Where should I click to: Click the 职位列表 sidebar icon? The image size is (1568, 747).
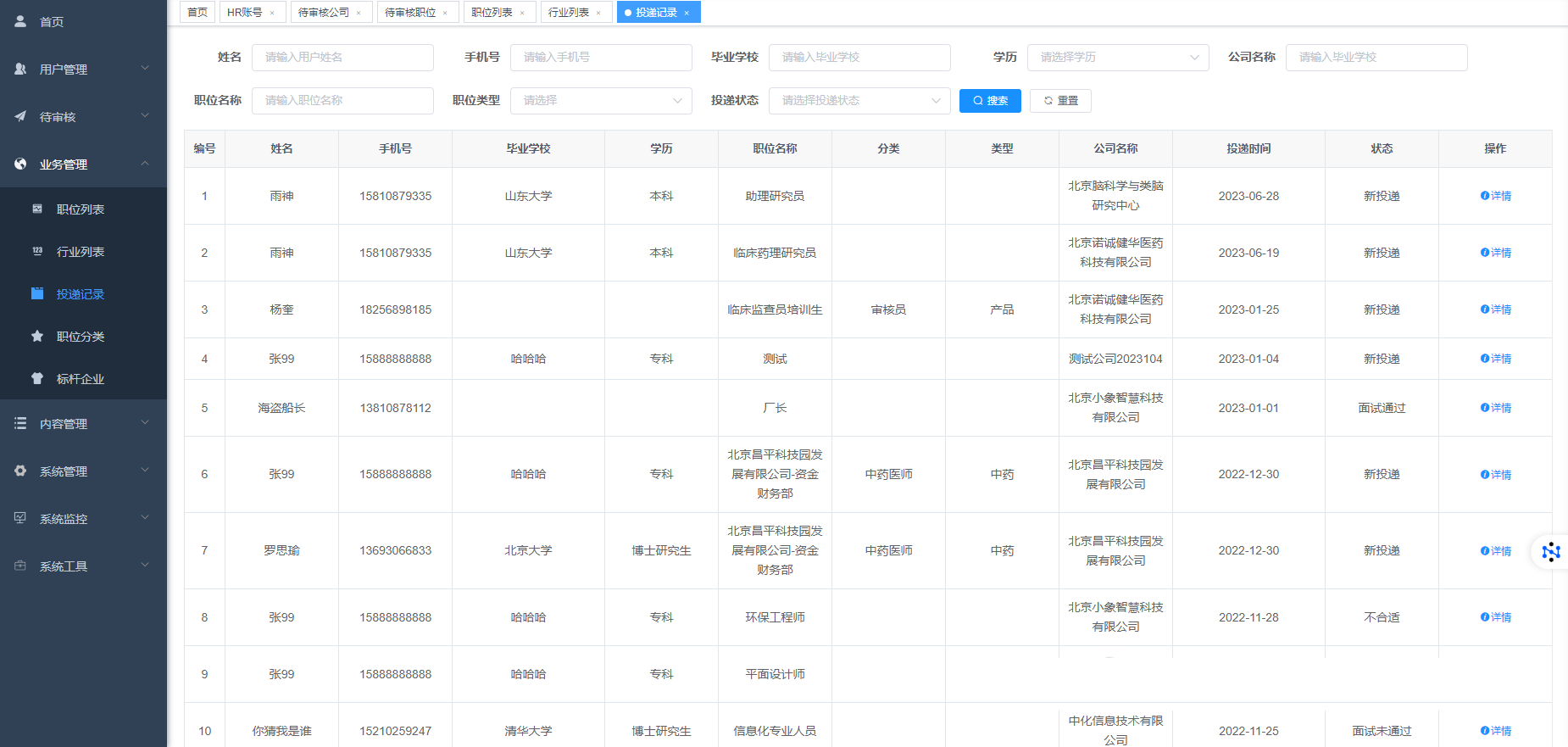[37, 209]
